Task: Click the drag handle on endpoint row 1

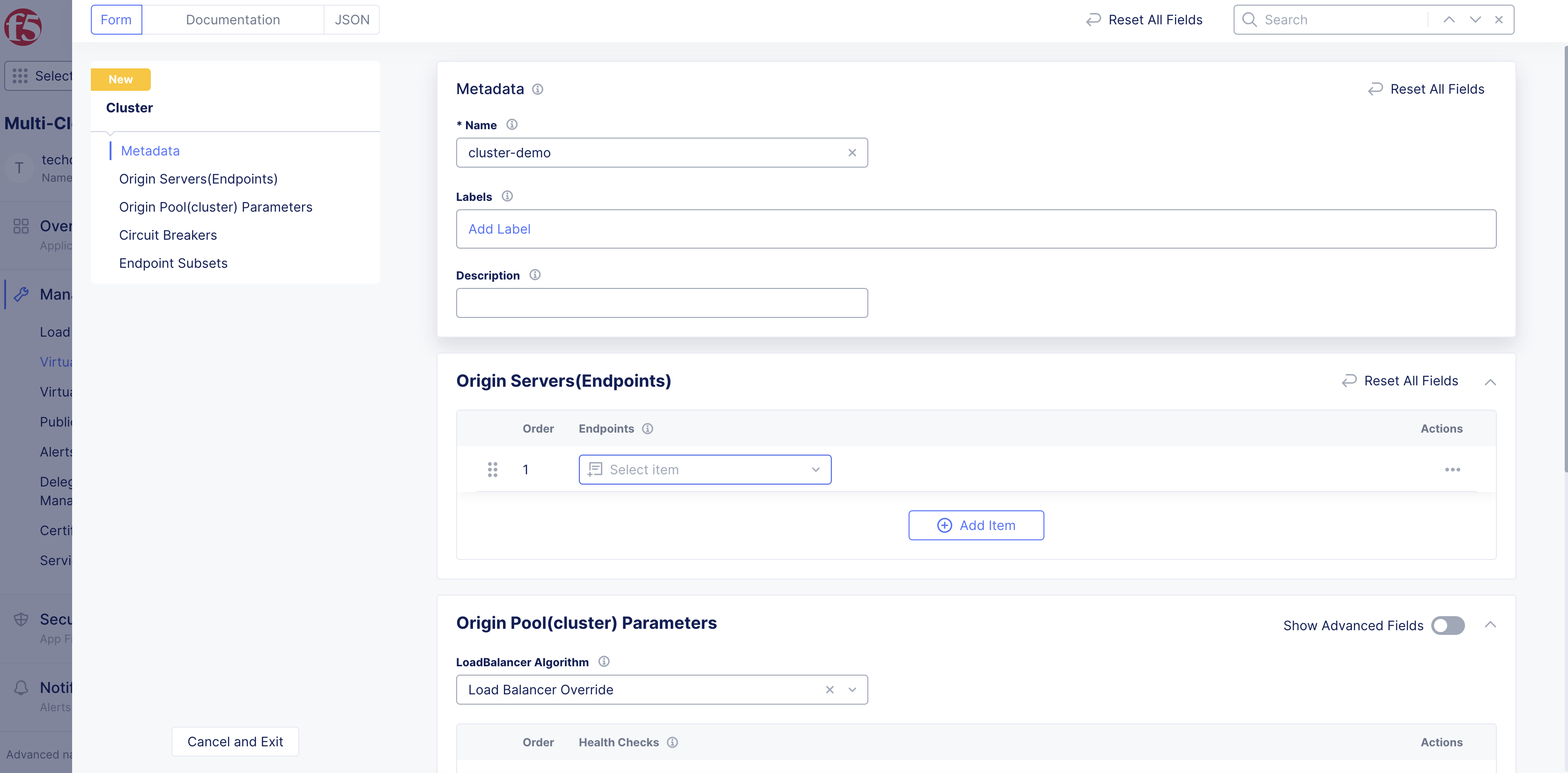Action: [493, 469]
